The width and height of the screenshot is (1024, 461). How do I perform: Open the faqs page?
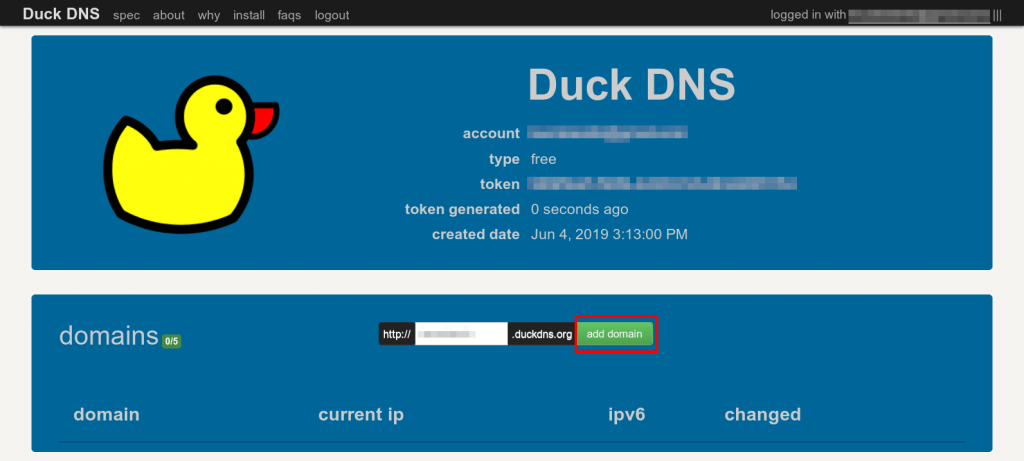[289, 15]
